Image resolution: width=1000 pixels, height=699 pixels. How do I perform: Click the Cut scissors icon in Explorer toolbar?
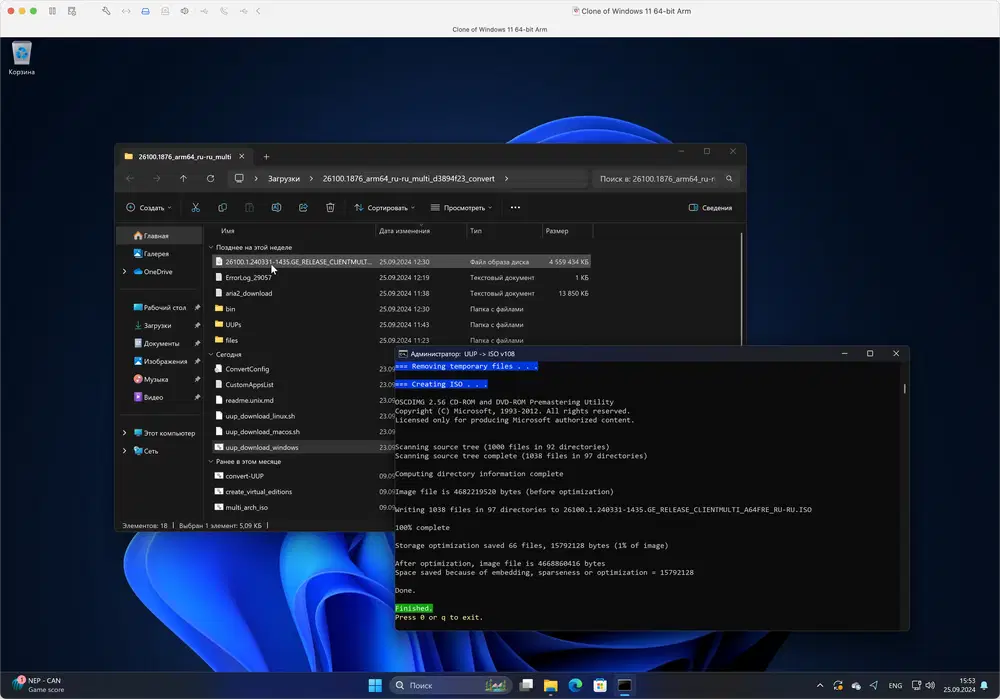point(196,208)
